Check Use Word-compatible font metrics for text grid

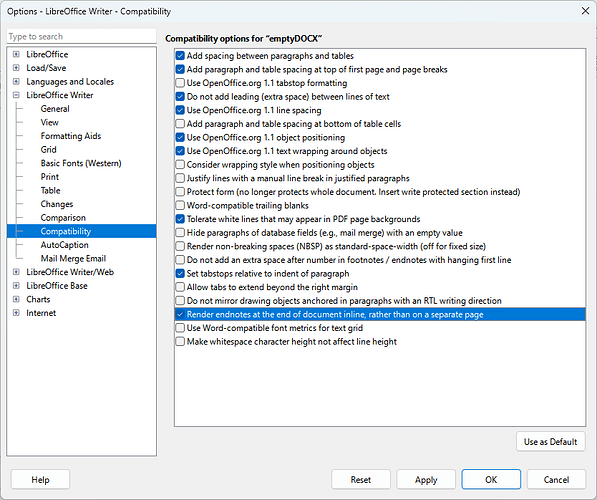coord(180,328)
